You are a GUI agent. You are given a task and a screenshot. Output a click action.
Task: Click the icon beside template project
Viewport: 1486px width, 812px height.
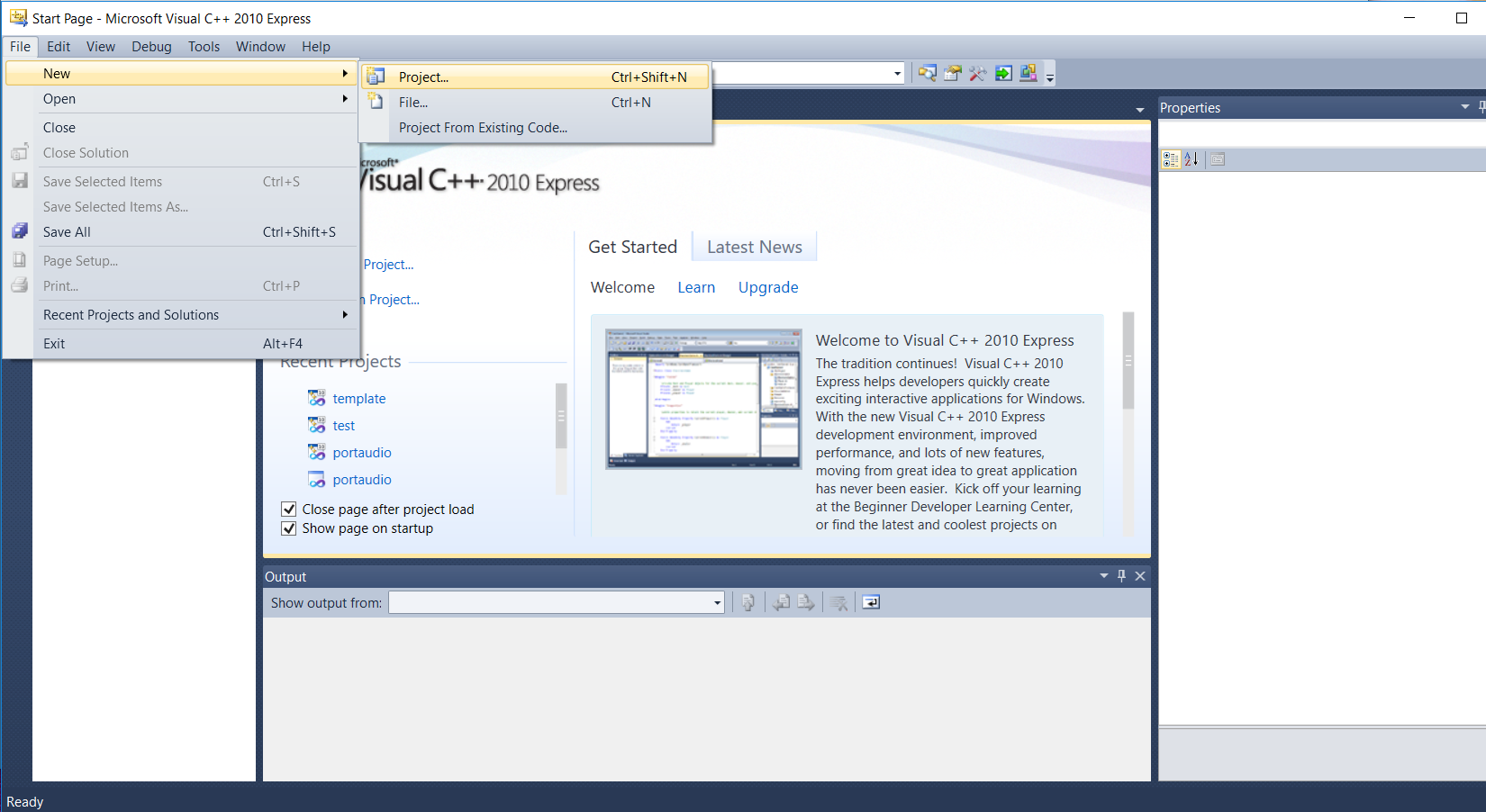[317, 398]
